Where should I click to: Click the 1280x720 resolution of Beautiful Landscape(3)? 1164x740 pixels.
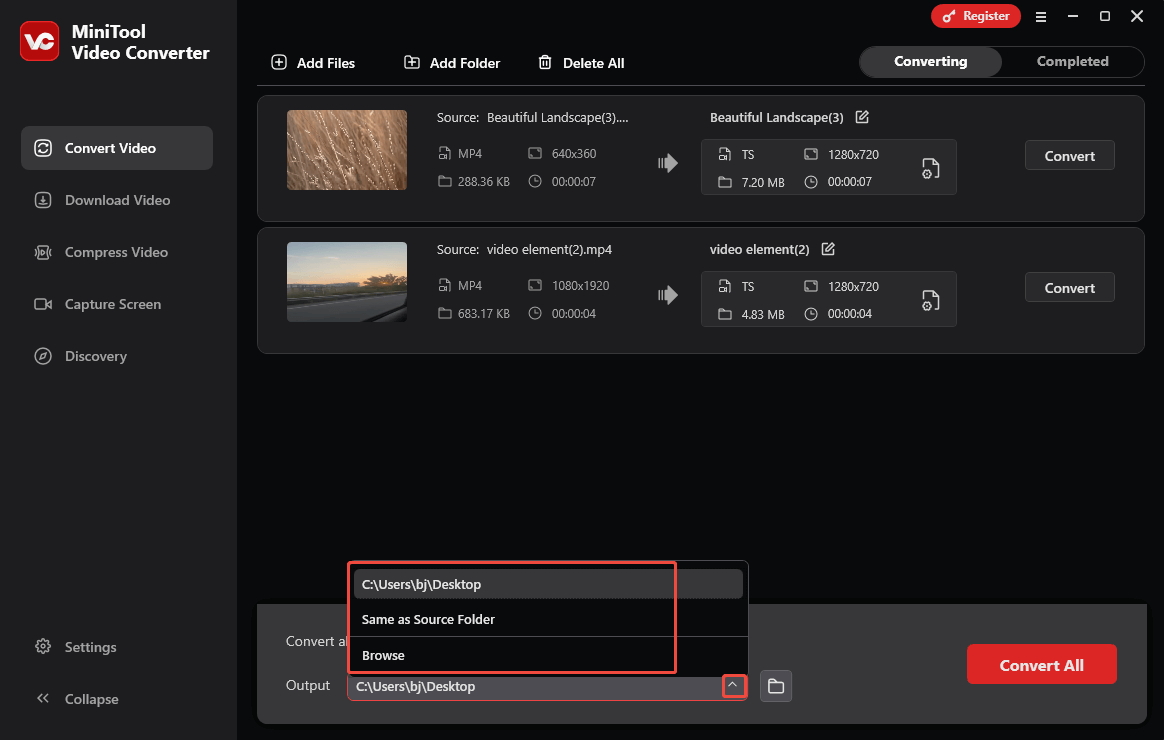pyautogui.click(x=853, y=154)
